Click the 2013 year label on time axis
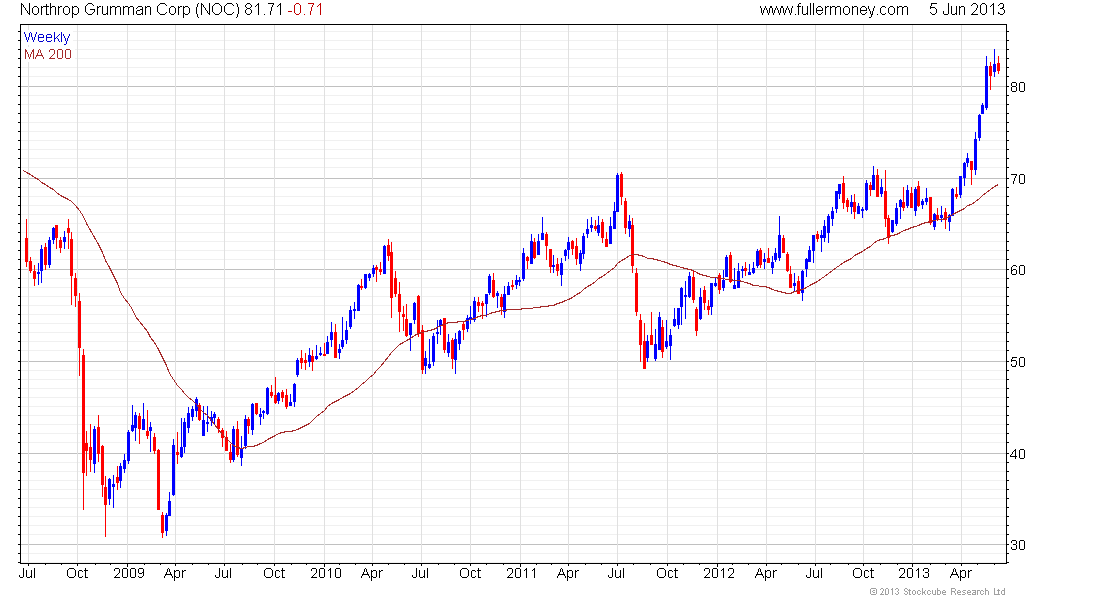The image size is (1100, 600). (x=914, y=573)
